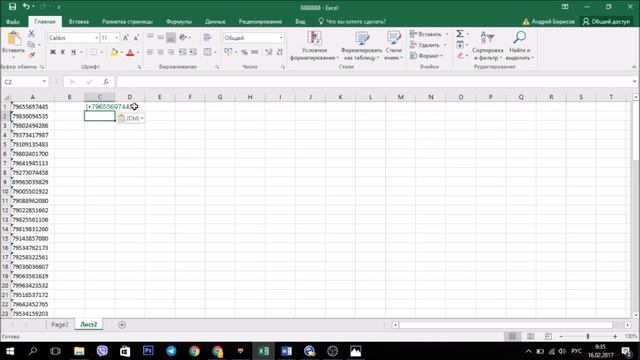Click the Borders icon
This screenshot has height=360, width=640.
tap(93, 52)
